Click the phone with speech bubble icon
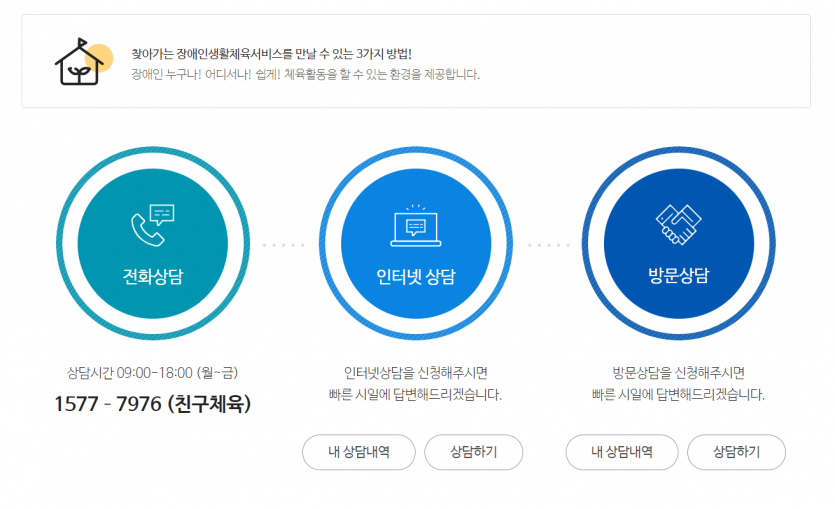The image size is (835, 509). click(153, 225)
